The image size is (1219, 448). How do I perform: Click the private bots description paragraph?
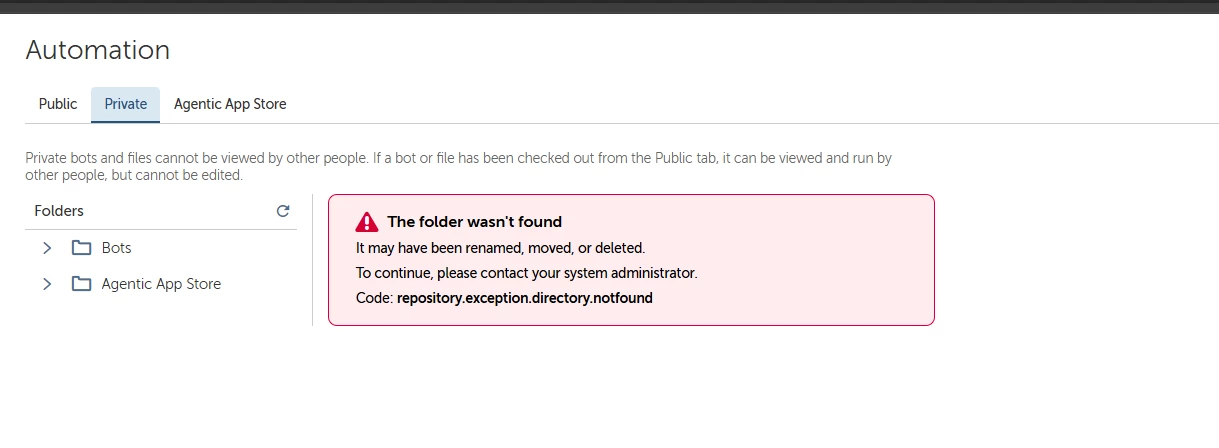(x=458, y=166)
